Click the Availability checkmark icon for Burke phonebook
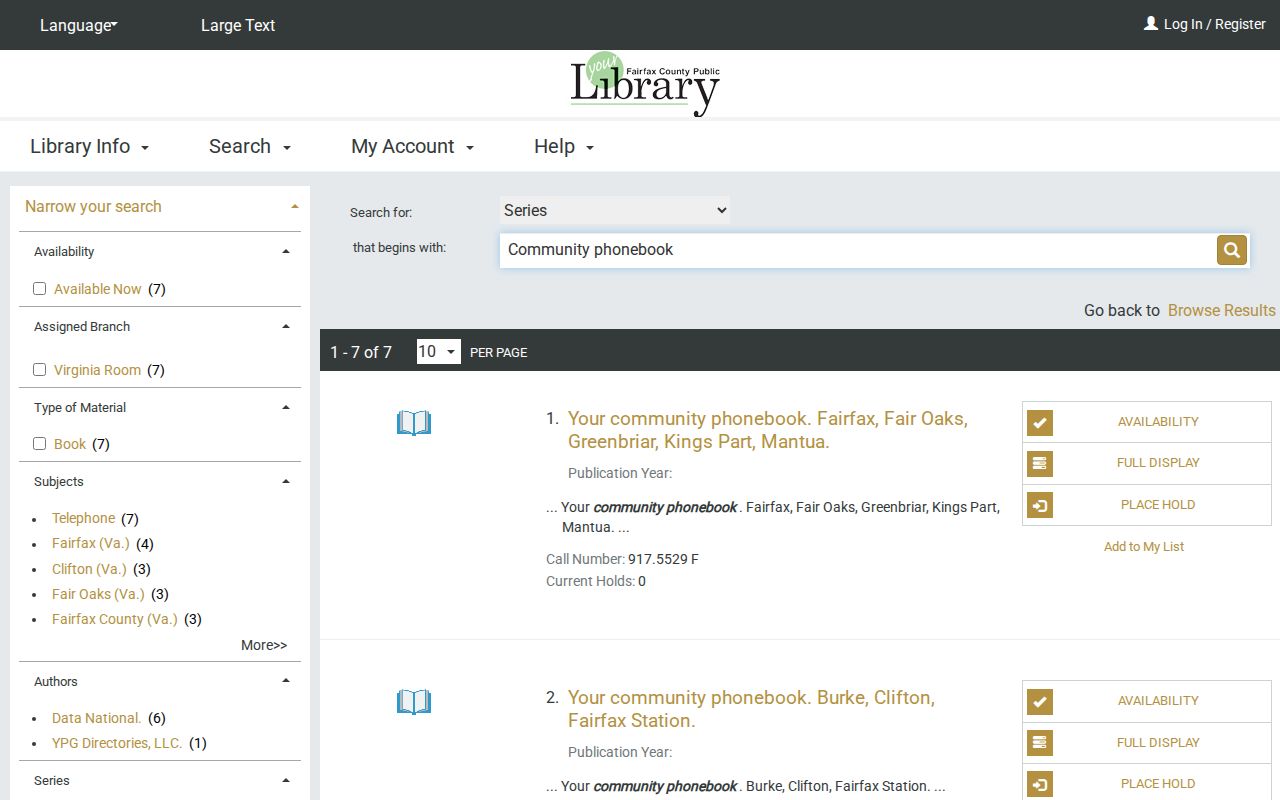The width and height of the screenshot is (1280, 800). click(1040, 701)
